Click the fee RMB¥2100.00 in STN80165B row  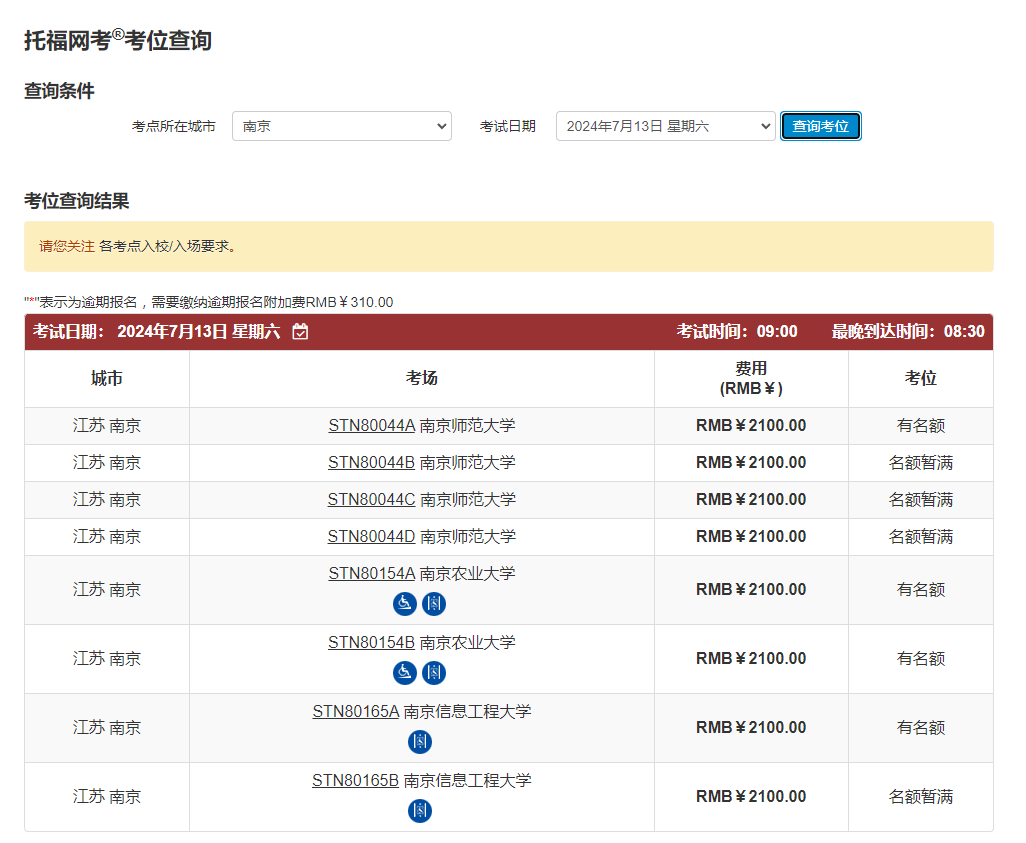pos(751,797)
